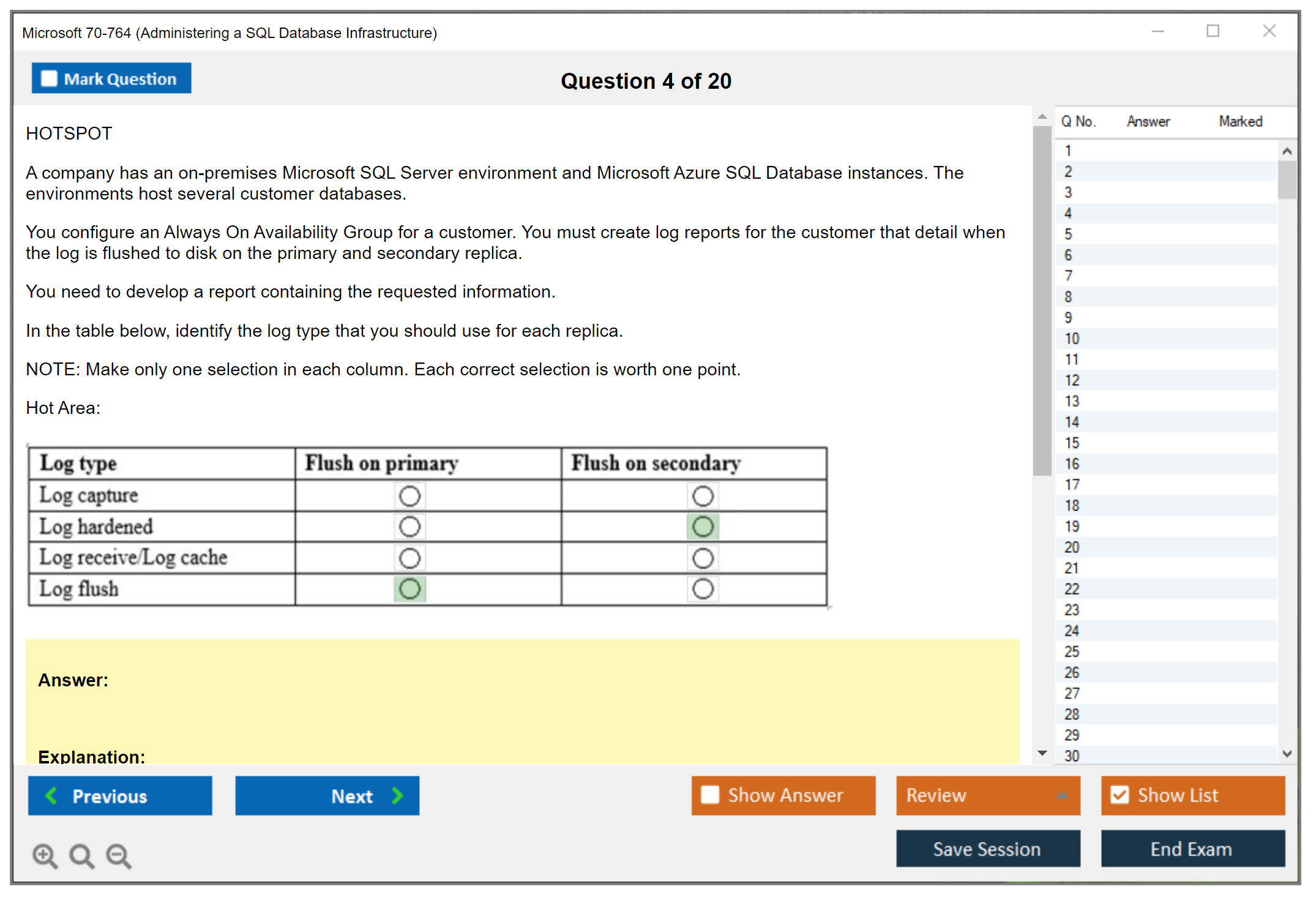Uncheck the Show List checkbox

(1120, 795)
